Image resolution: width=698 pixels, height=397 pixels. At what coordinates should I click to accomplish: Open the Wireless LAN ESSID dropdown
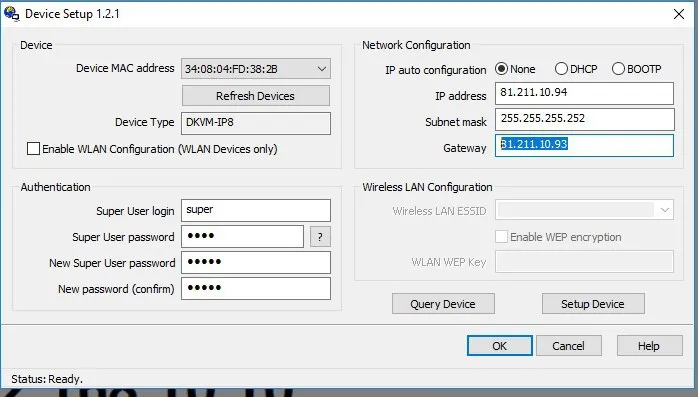click(584, 210)
